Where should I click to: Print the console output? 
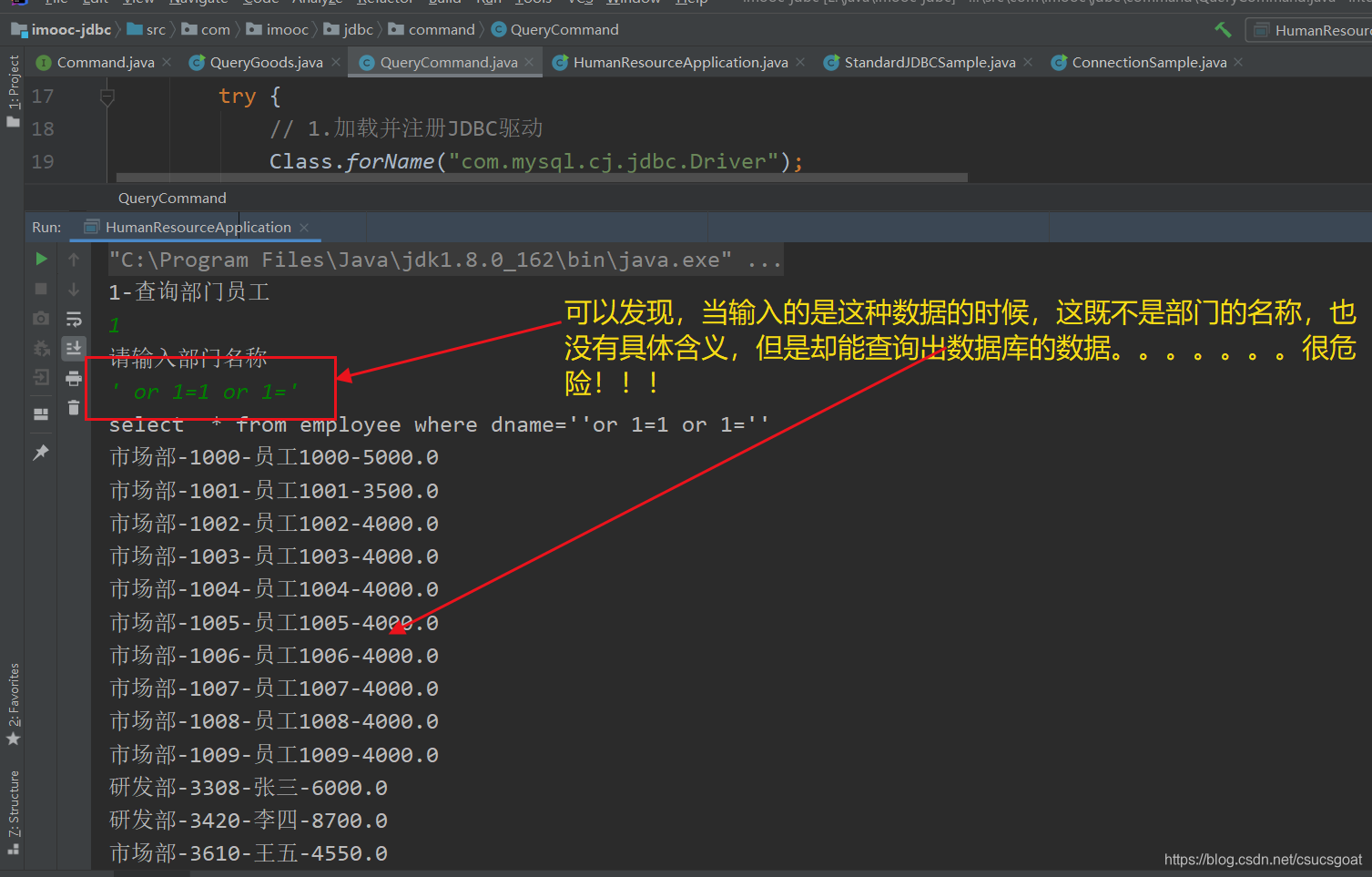(74, 378)
